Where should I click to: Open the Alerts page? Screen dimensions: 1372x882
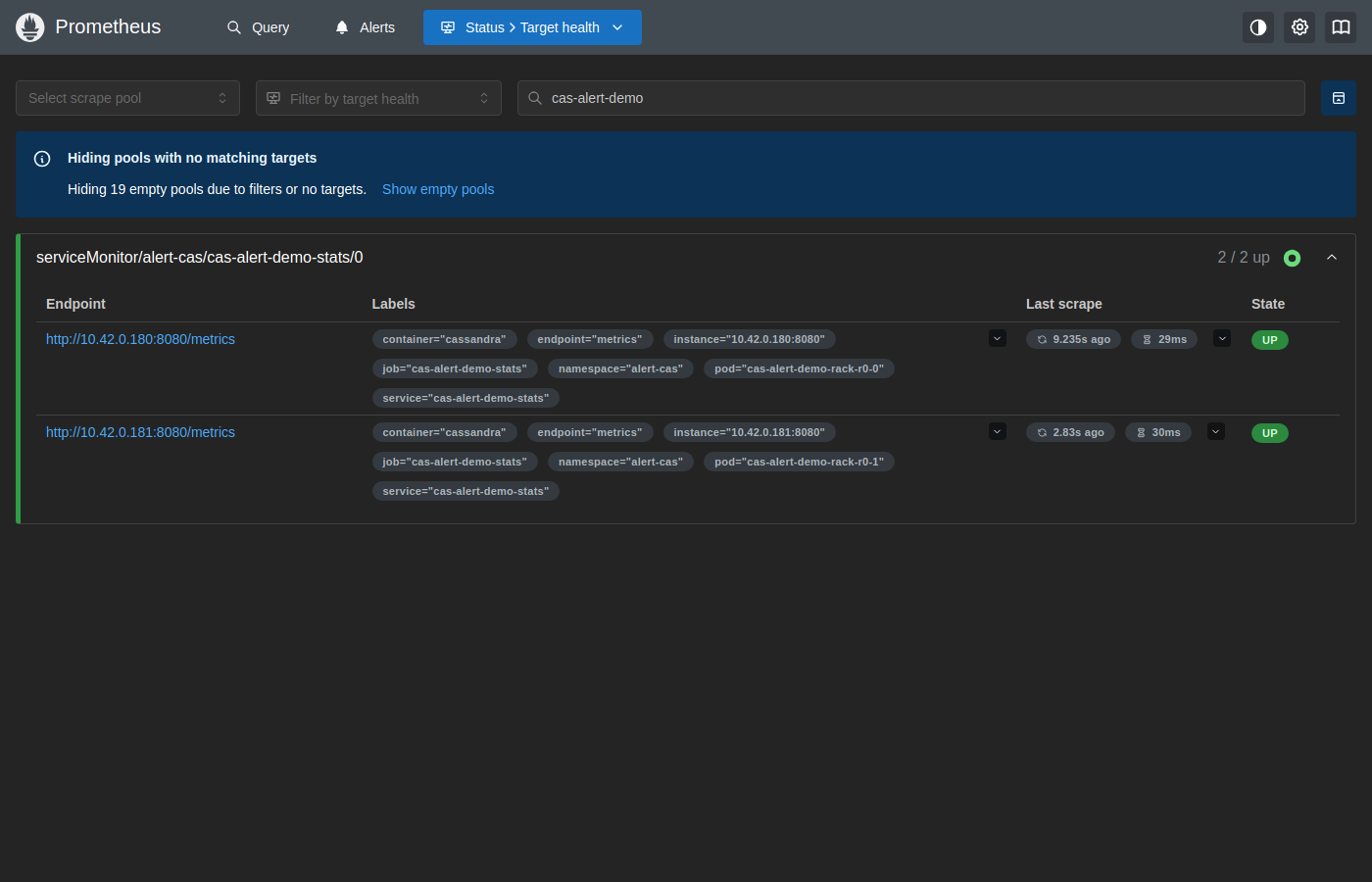[365, 27]
